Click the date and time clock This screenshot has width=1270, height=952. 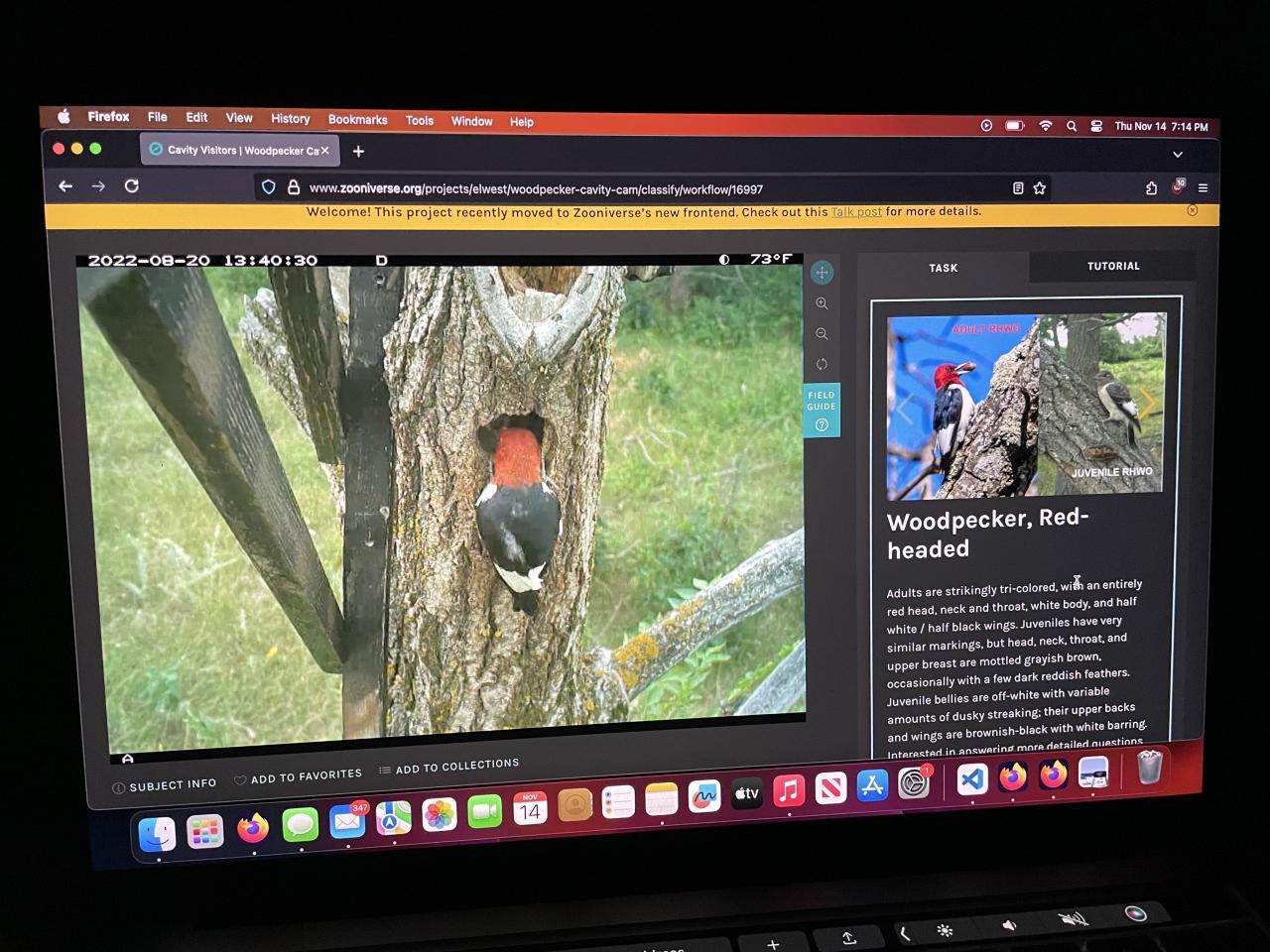tap(1161, 127)
